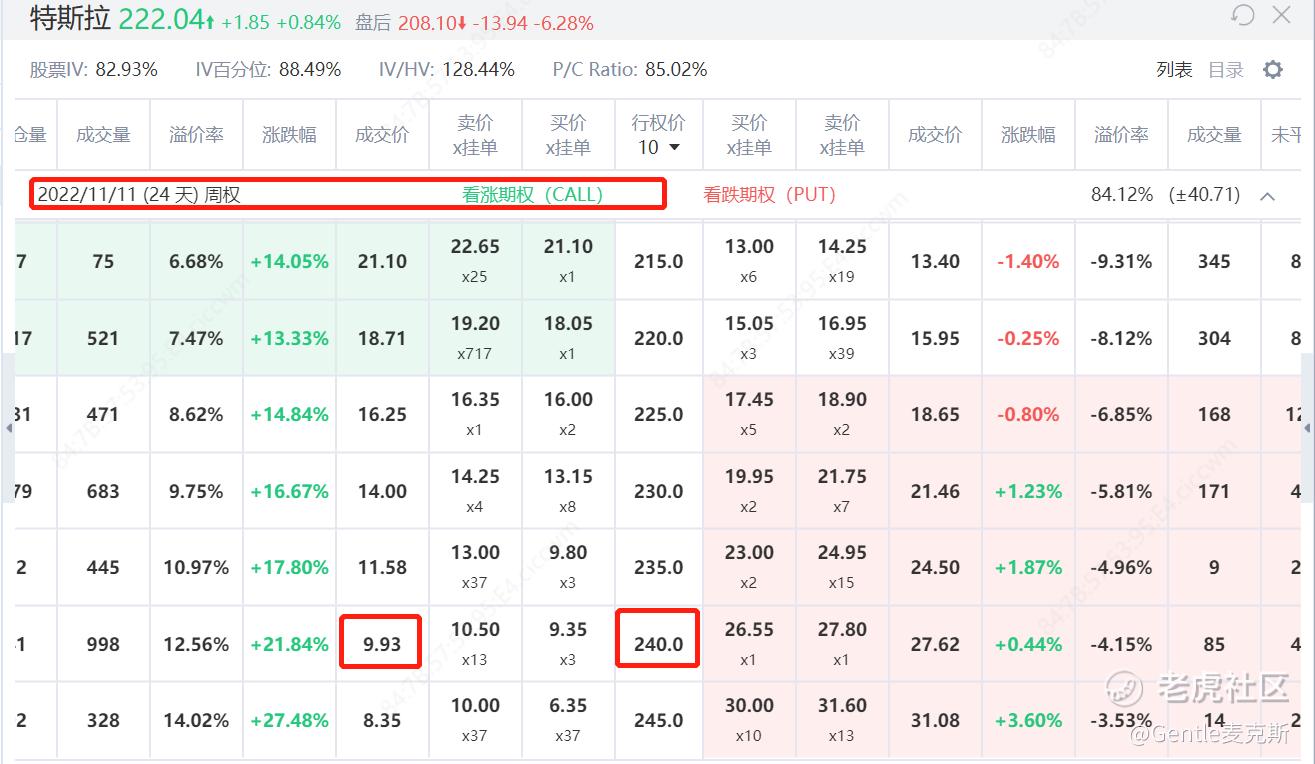Screen dimensions: 1315x764
Task: Click put premium rate -9.31%
Action: [1121, 262]
